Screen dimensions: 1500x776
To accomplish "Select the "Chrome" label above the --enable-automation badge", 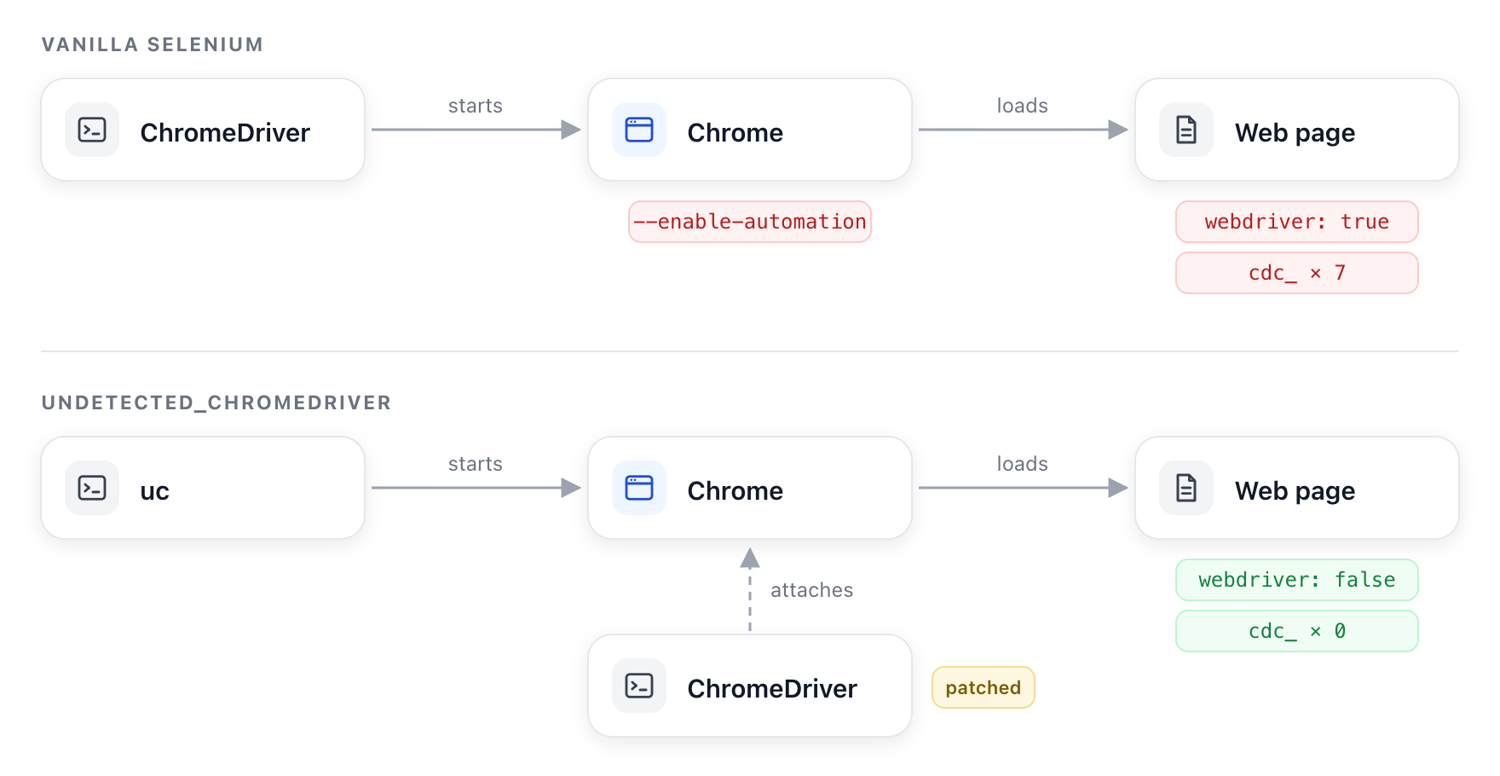I will point(735,133).
